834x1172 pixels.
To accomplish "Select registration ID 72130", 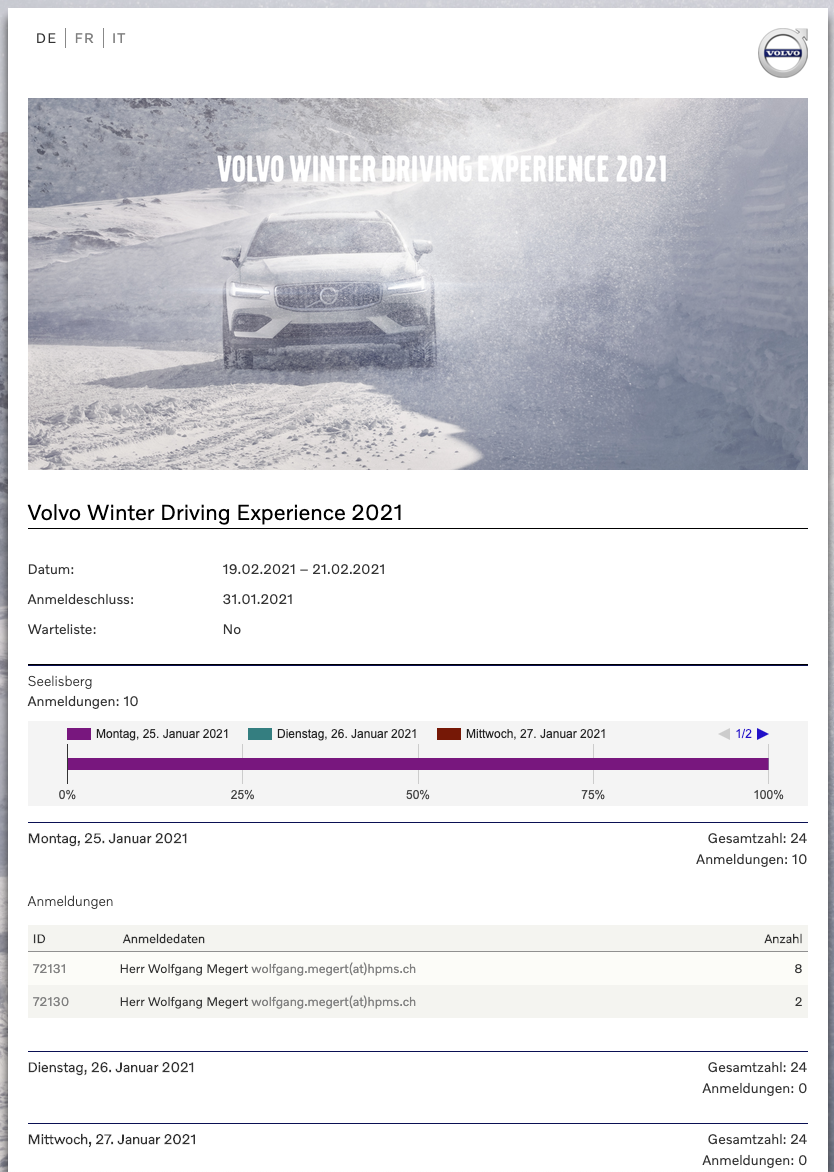I will [x=51, y=1002].
